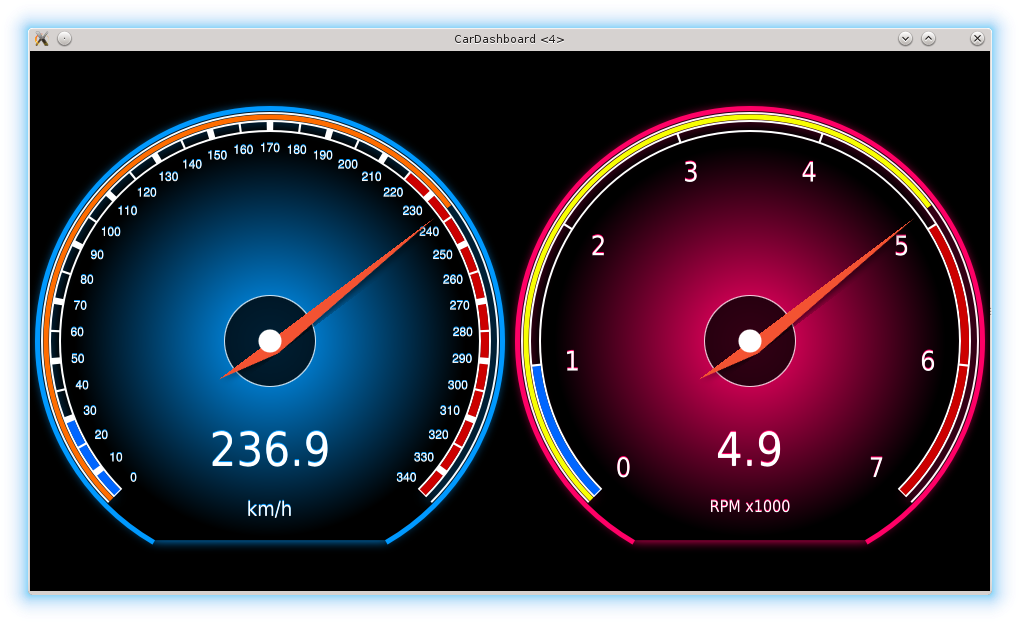Click the number 0 on the tachometer

[x=623, y=468]
